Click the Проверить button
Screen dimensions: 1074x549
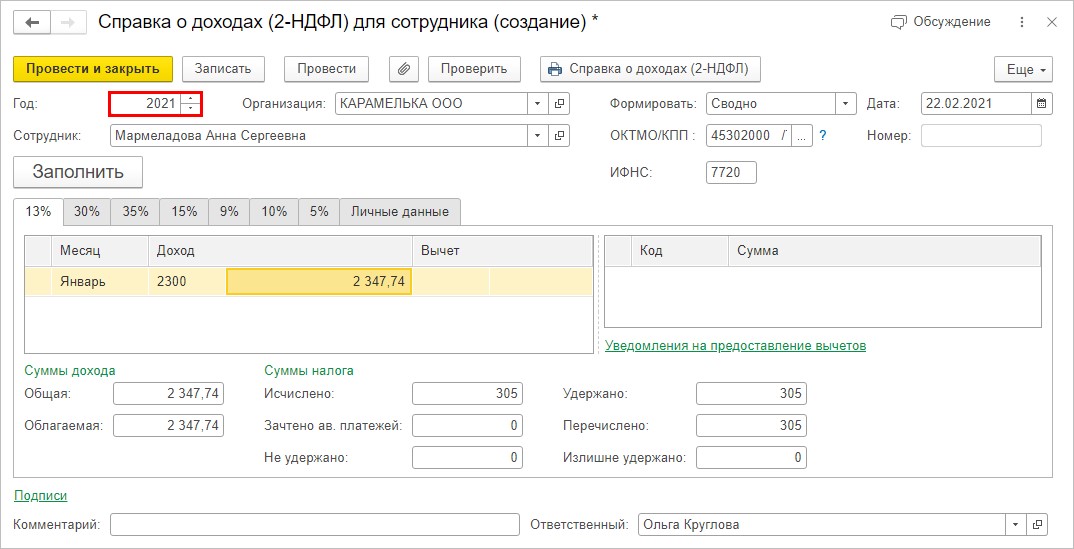[474, 68]
